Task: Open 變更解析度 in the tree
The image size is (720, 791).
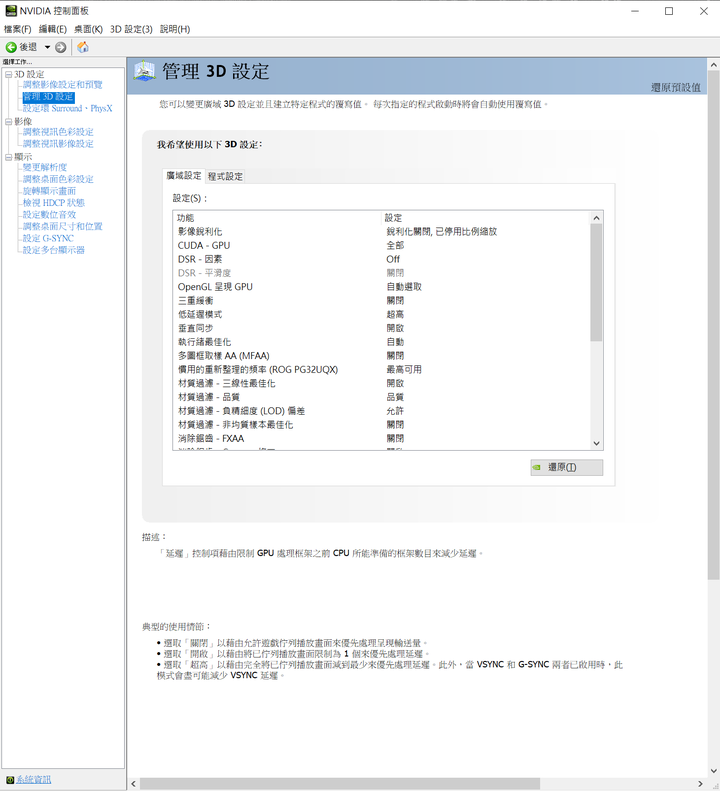Action: (44, 167)
